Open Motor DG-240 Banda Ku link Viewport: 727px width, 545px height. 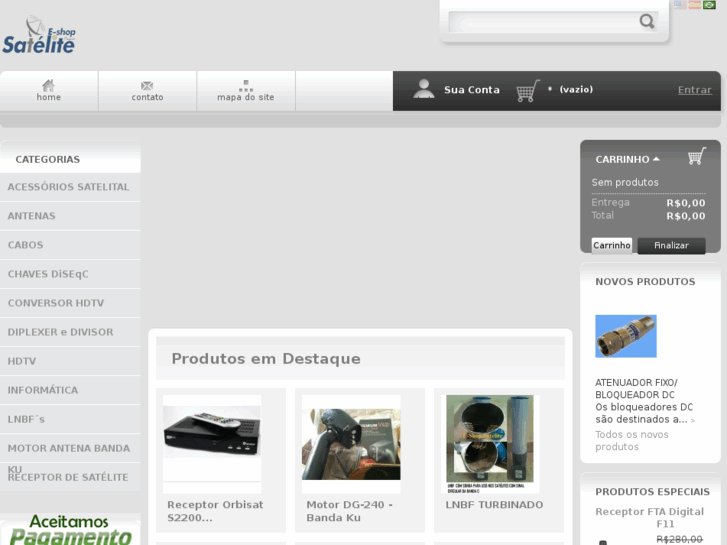tap(349, 511)
